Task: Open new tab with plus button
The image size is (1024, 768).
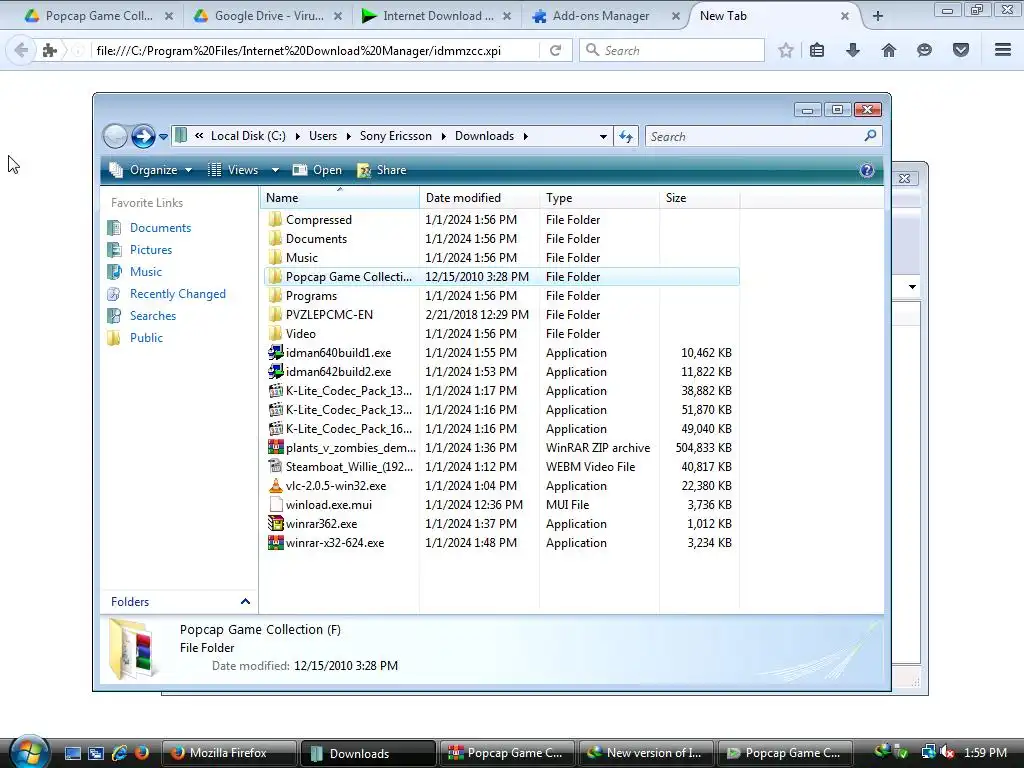Action: pos(878,16)
